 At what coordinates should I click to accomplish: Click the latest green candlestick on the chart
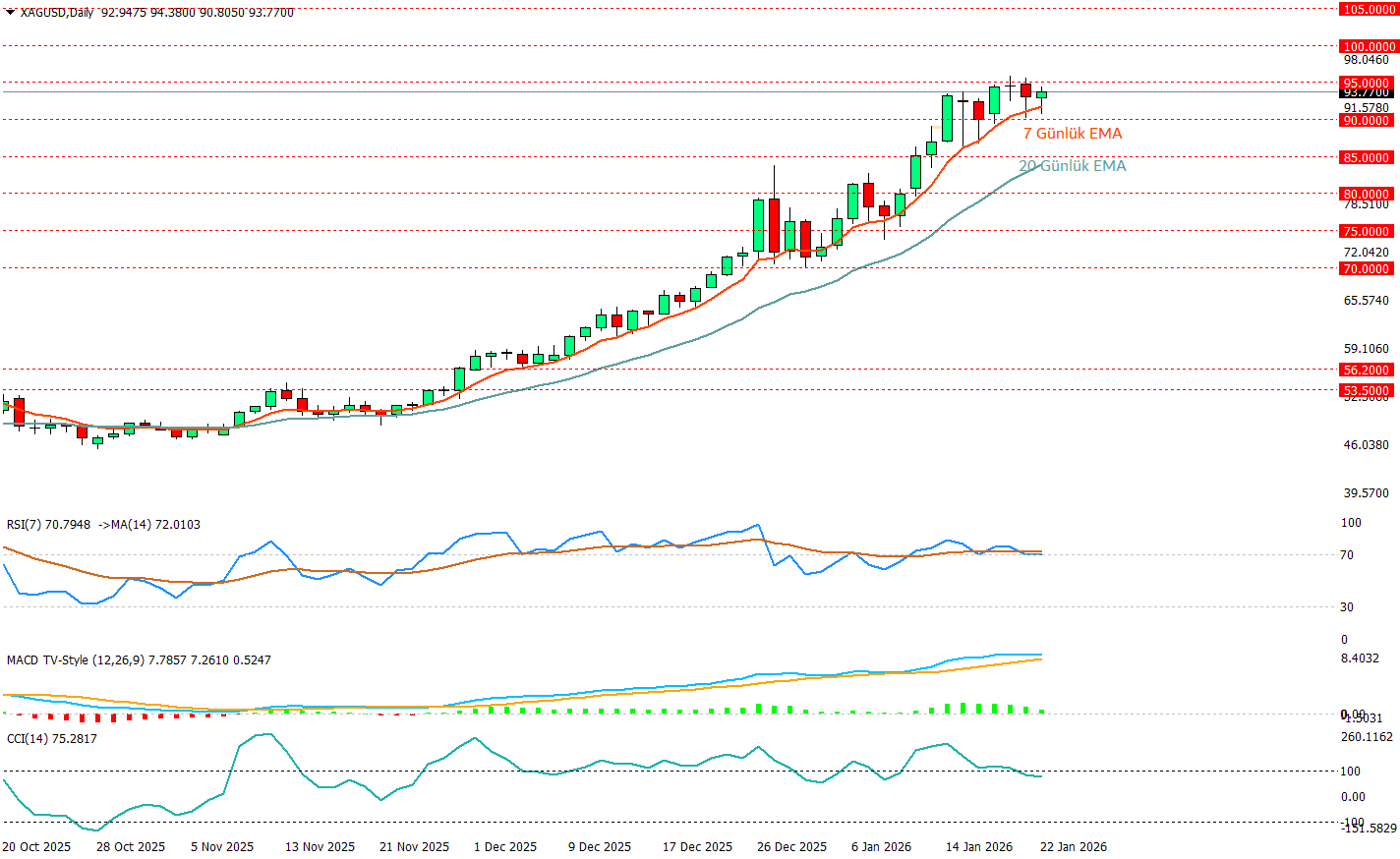point(1042,94)
